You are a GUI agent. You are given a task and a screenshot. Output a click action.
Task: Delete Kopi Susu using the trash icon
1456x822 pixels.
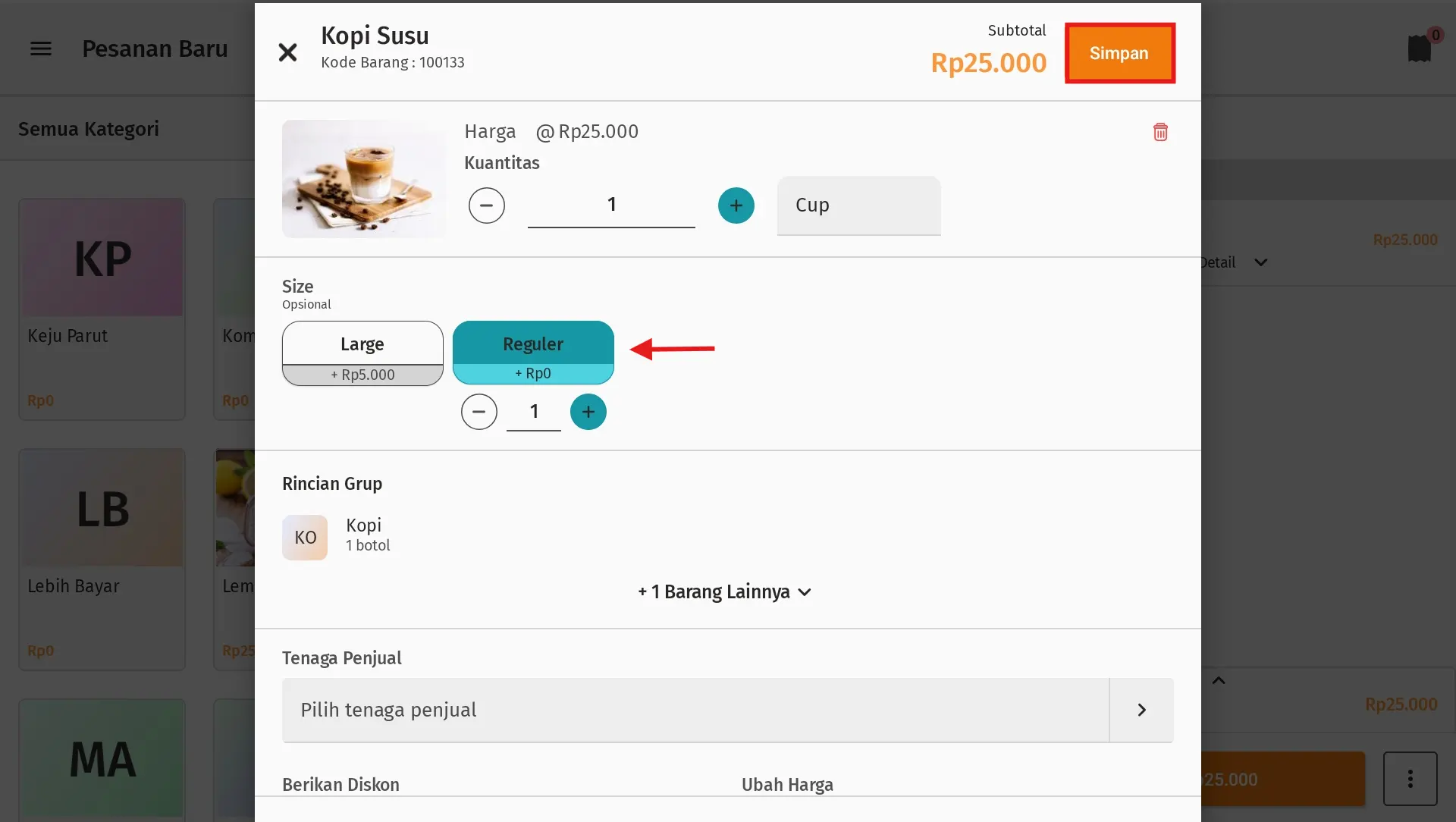click(x=1160, y=131)
